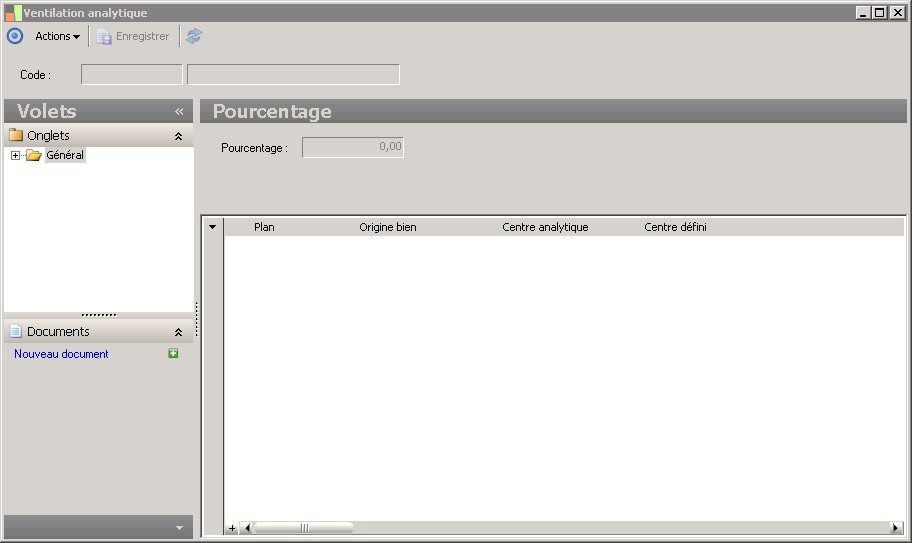Collapse the Onglets section

pyautogui.click(x=179, y=136)
